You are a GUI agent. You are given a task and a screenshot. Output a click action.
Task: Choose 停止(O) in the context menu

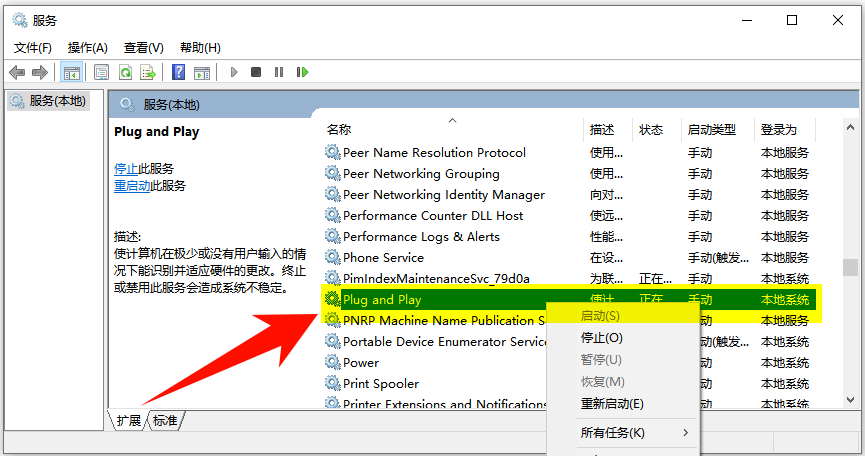(601, 337)
